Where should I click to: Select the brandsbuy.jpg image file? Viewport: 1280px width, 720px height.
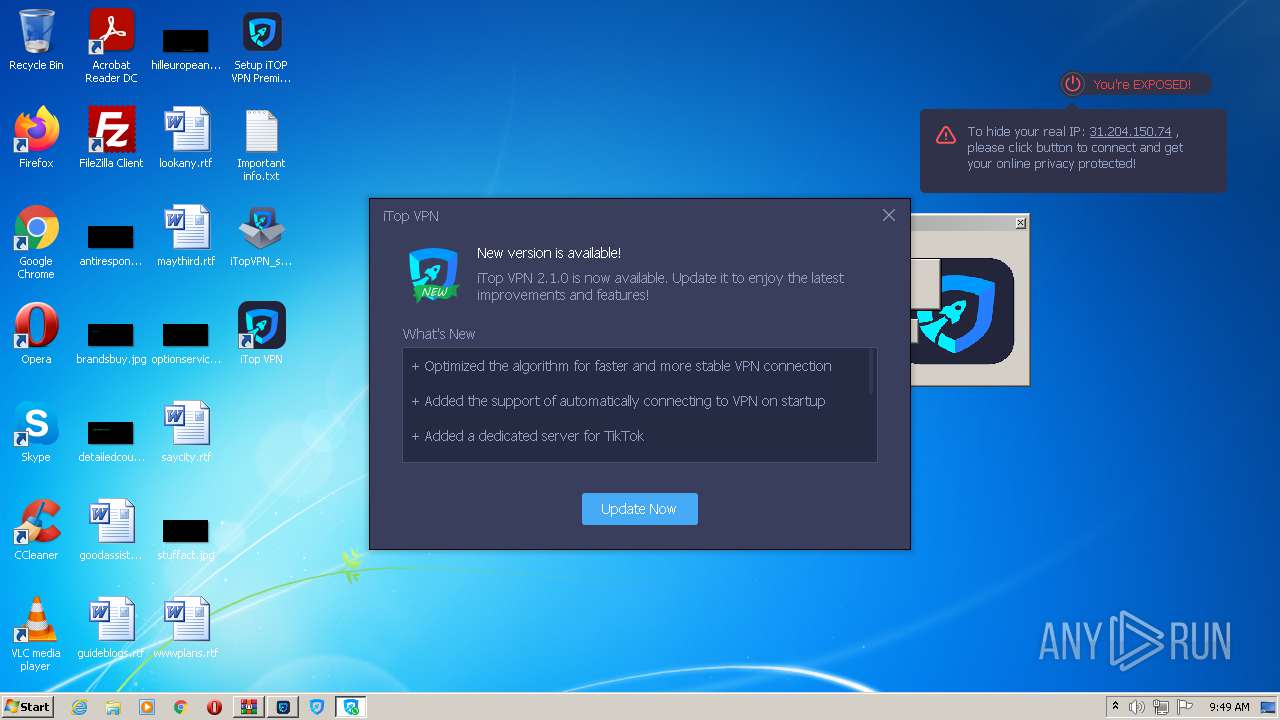[111, 342]
